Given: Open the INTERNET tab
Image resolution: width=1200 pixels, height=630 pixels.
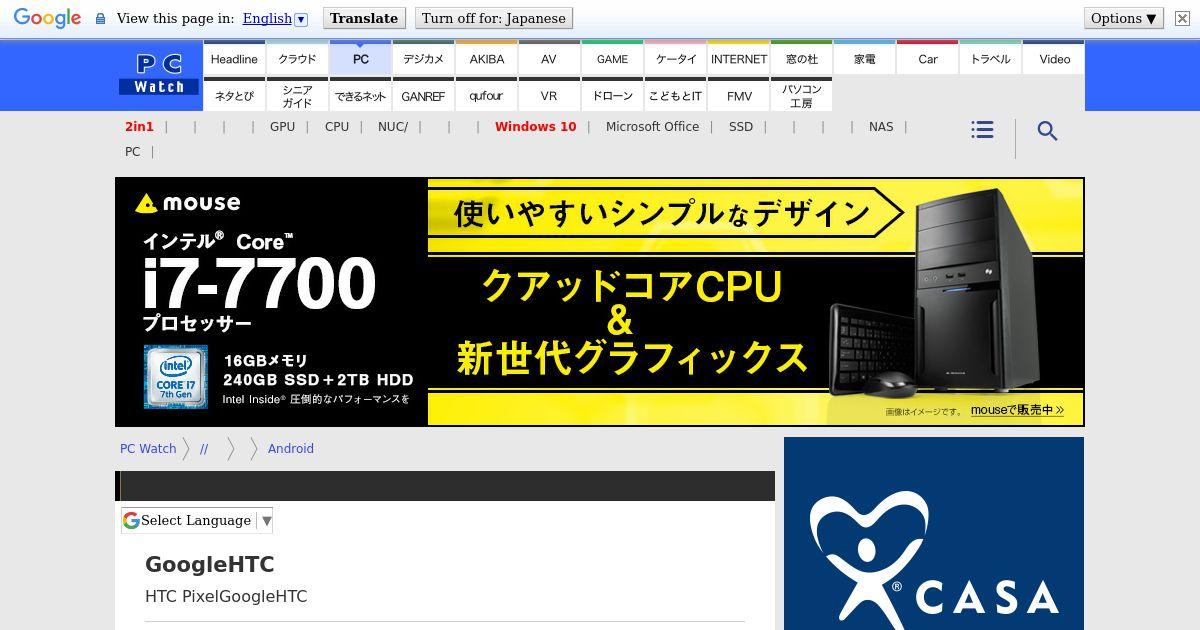Looking at the screenshot, I should coord(738,58).
